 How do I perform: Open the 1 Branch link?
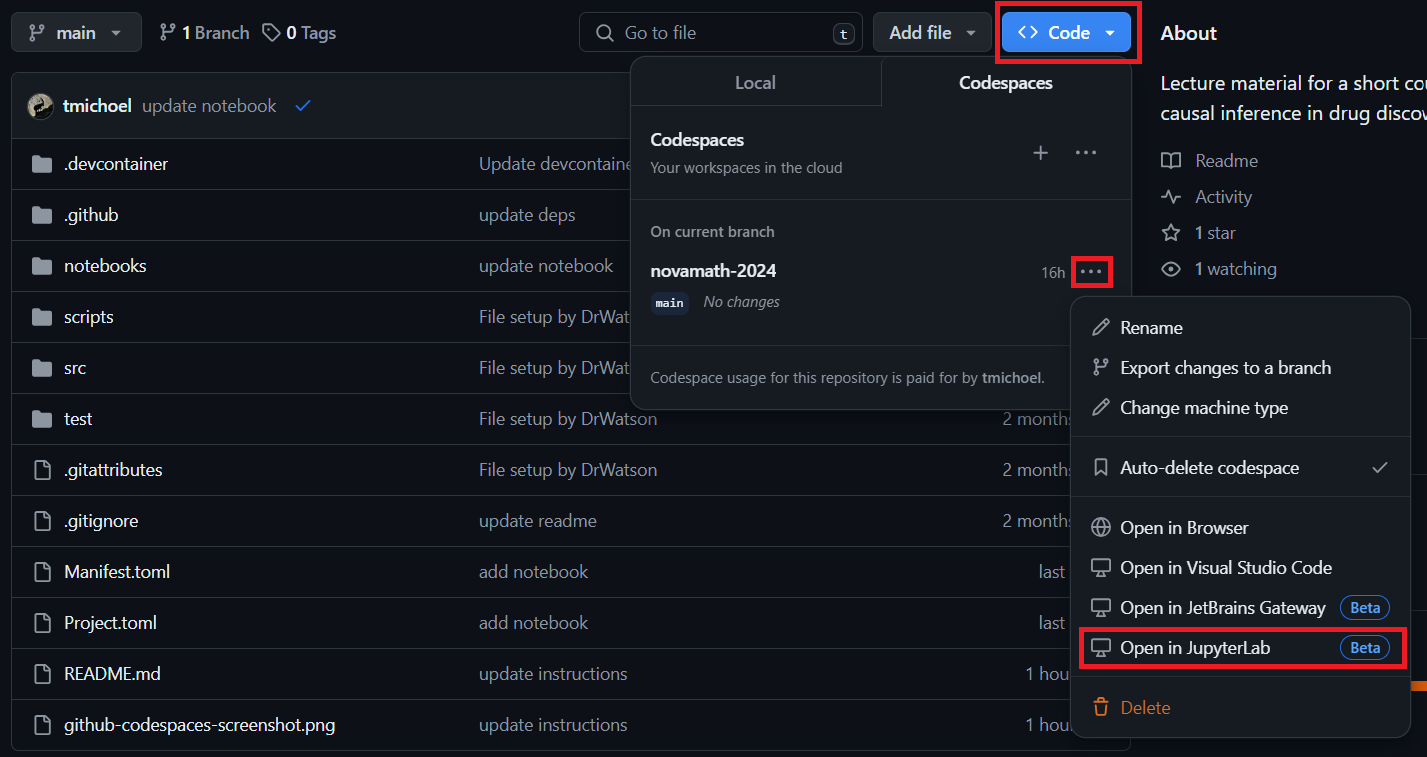click(x=204, y=33)
